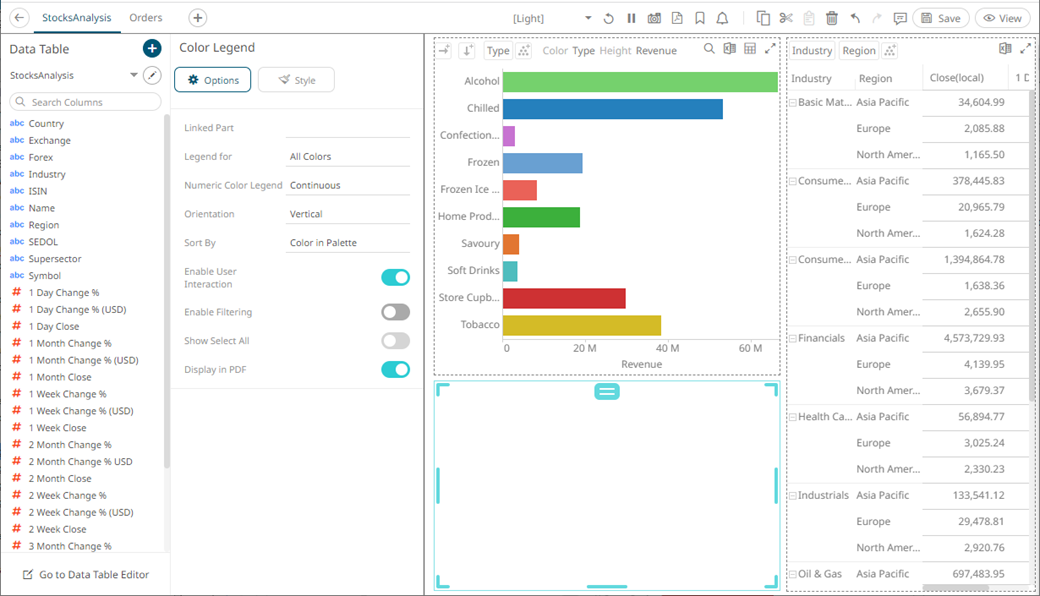Click the blue Chilled bar

point(613,108)
